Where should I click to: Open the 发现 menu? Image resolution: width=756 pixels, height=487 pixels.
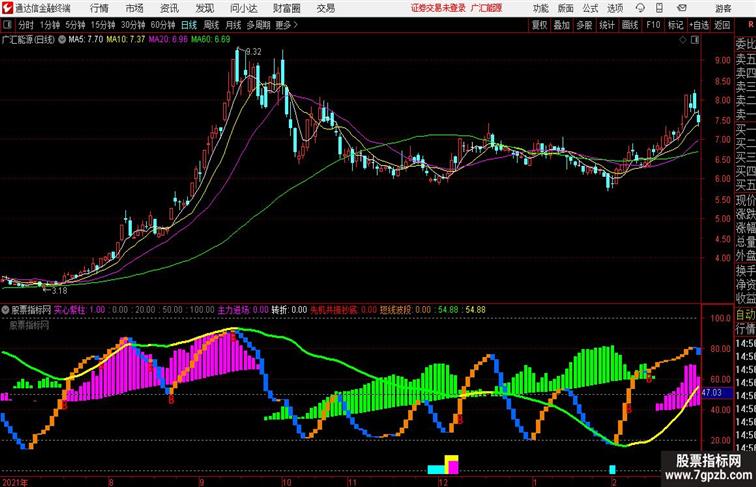pyautogui.click(x=204, y=8)
